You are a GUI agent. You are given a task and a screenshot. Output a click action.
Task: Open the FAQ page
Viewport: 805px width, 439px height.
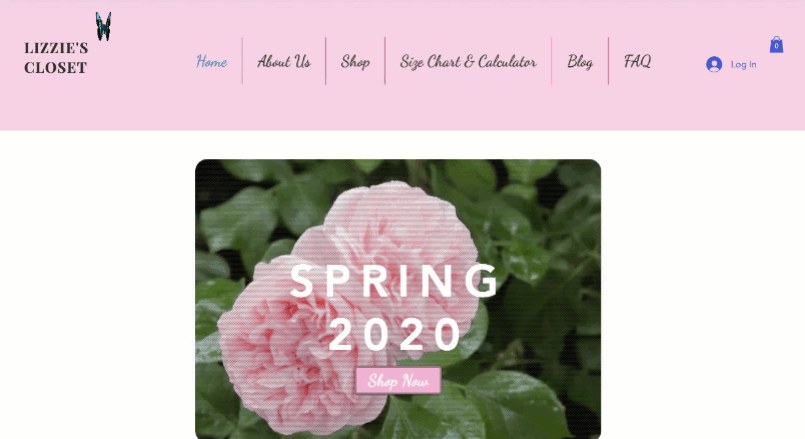[637, 62]
